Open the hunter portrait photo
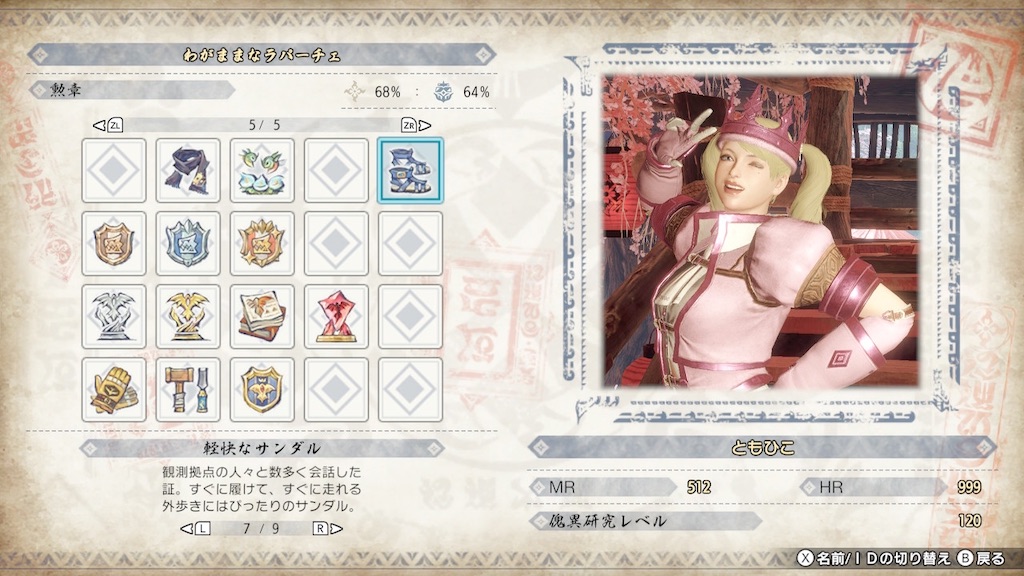This screenshot has width=1024, height=576. (760, 231)
